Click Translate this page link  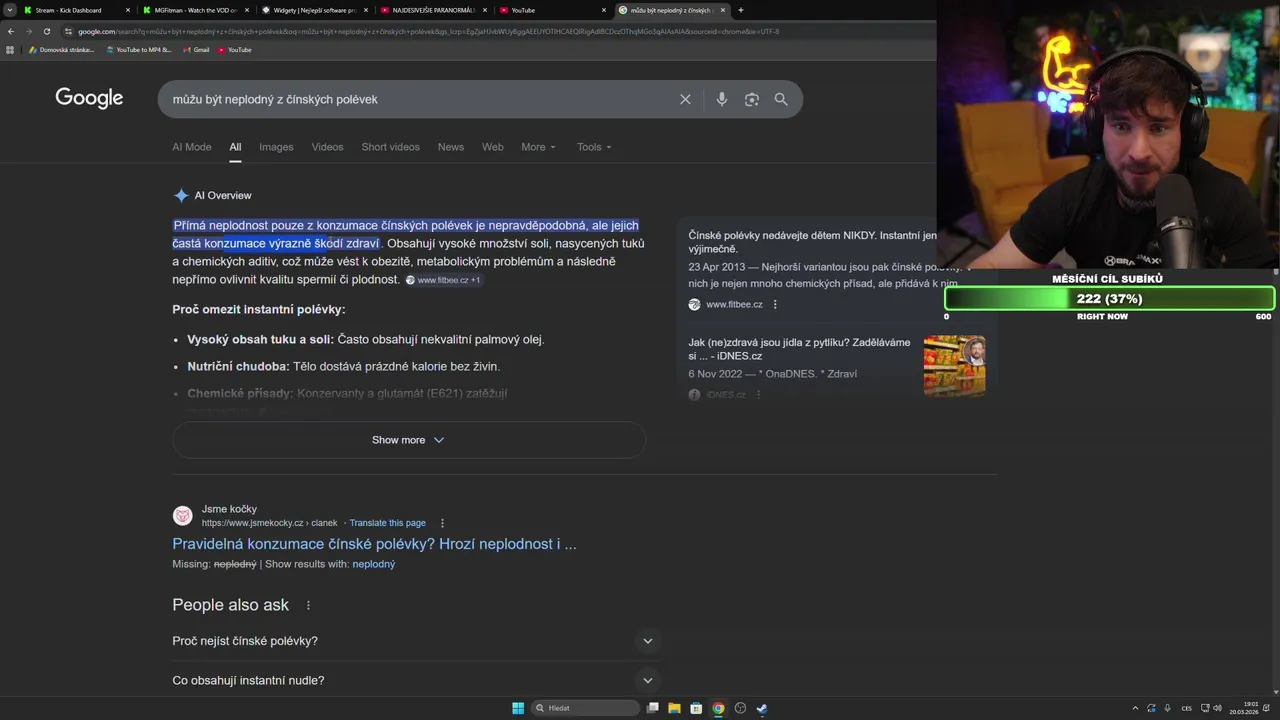click(387, 523)
